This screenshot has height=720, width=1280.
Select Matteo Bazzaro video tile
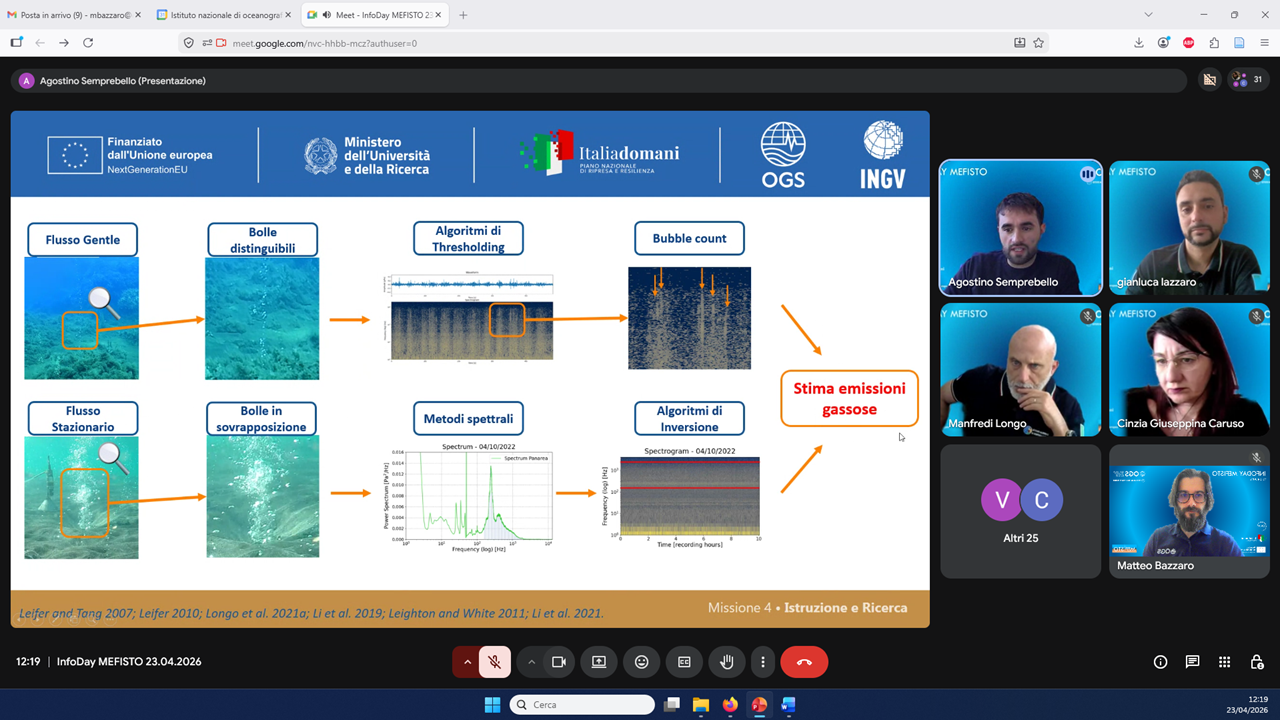[x=1189, y=511]
